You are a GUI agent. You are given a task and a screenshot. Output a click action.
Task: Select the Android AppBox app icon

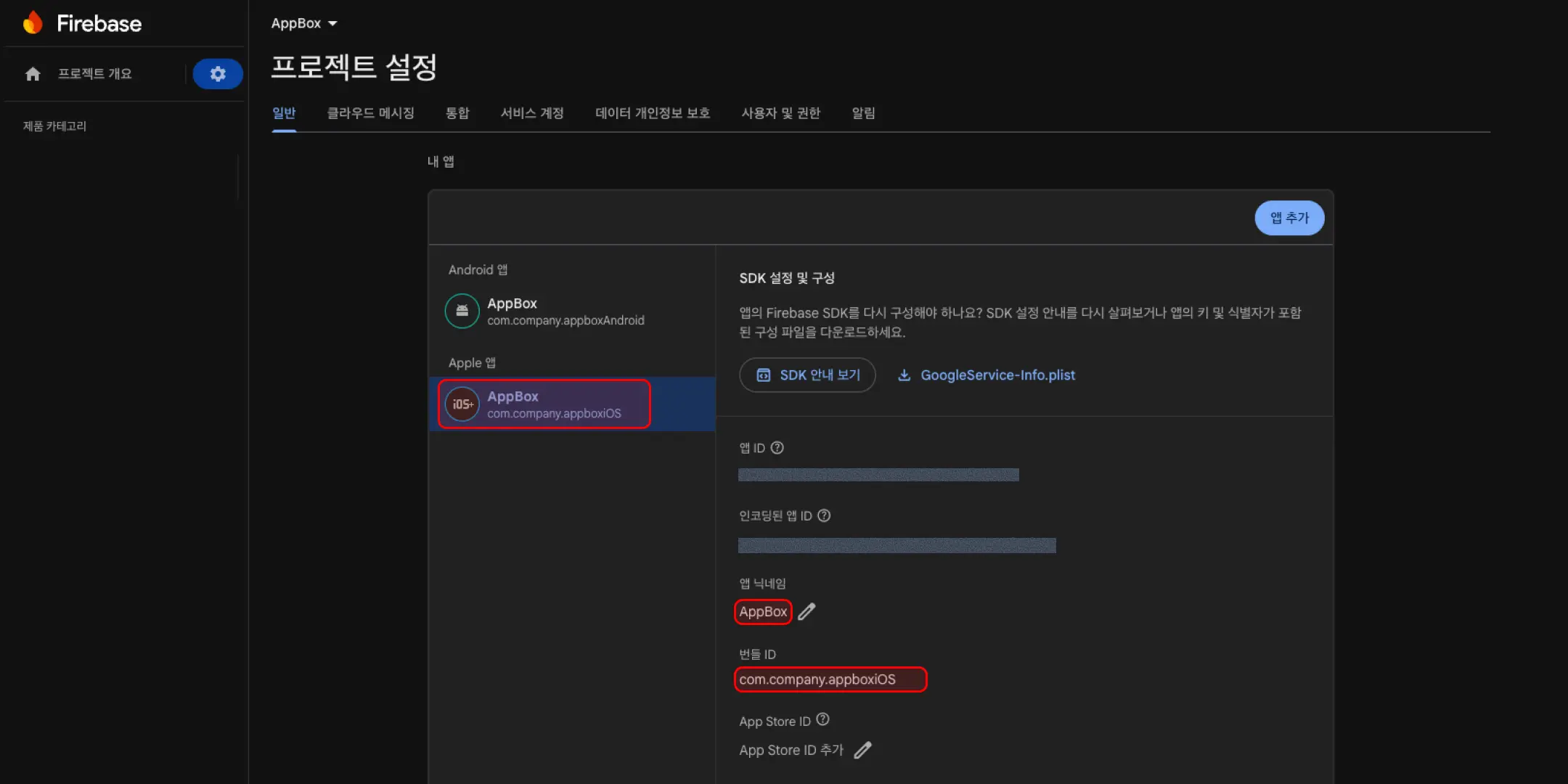click(462, 311)
